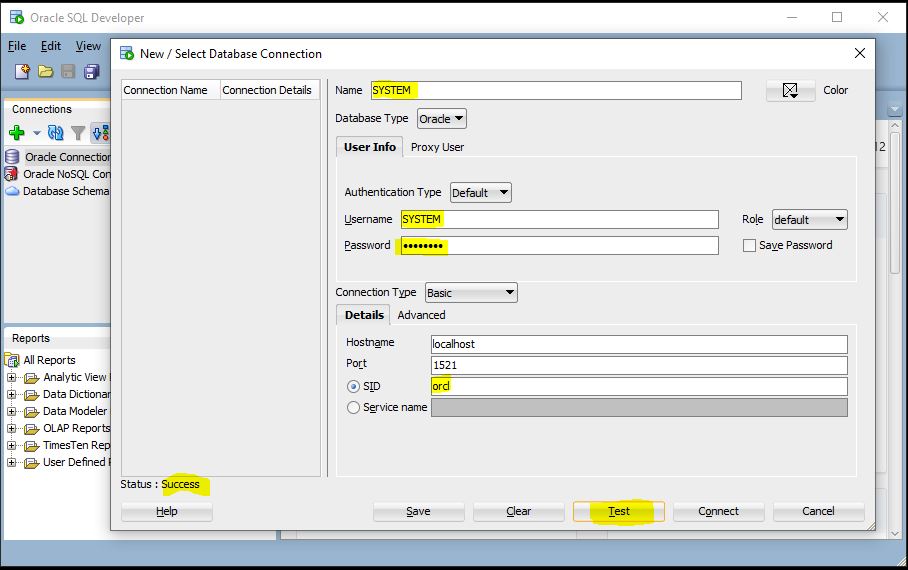Open the Database Type dropdown

coord(442,119)
